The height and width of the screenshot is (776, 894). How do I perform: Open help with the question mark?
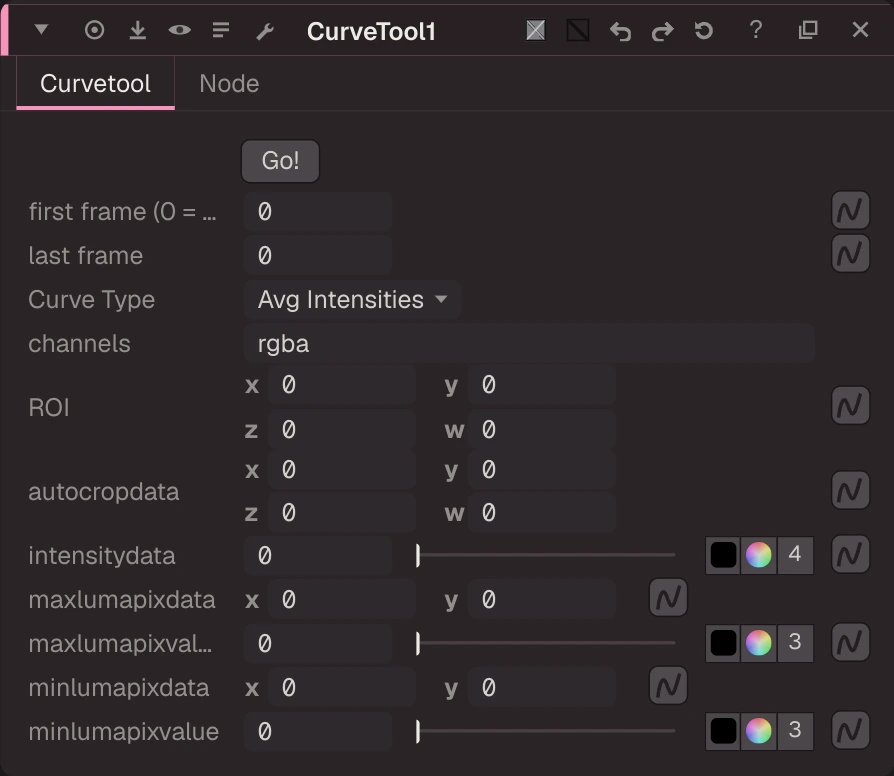pyautogui.click(x=755, y=30)
